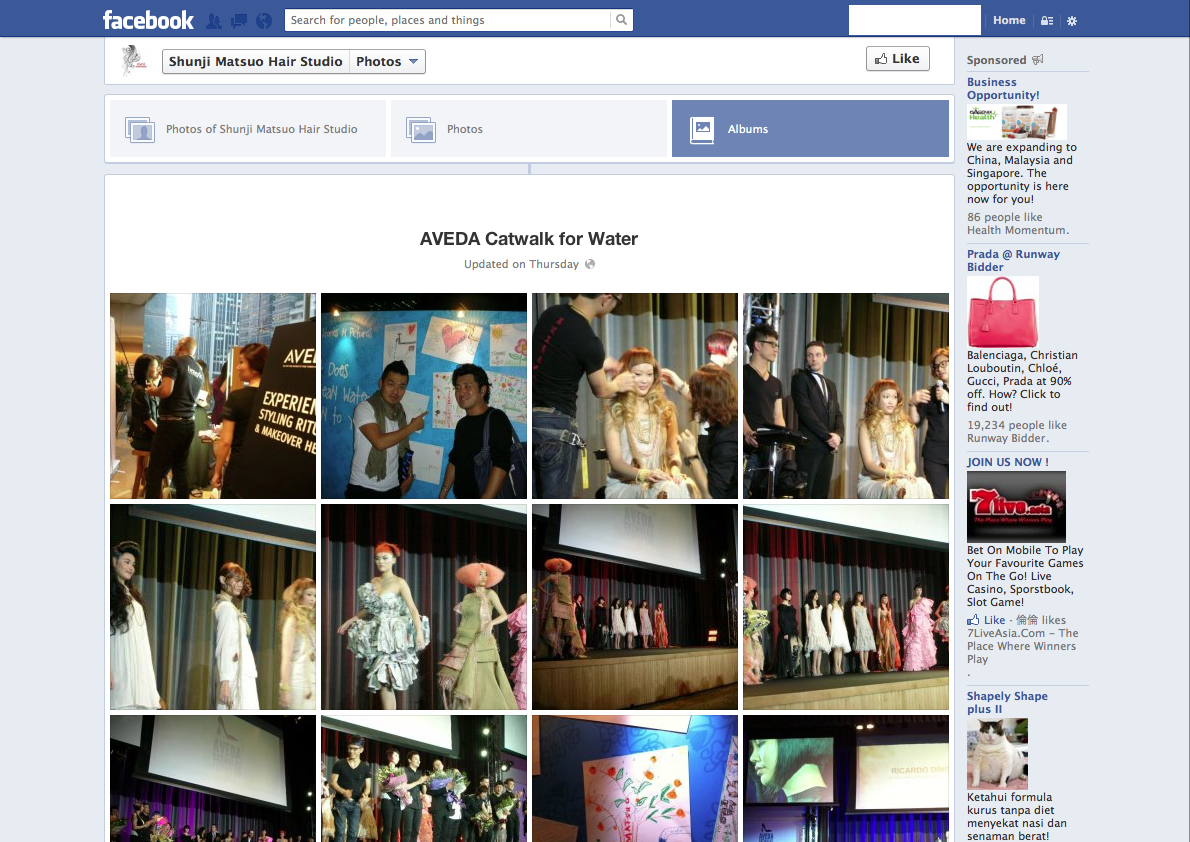The height and width of the screenshot is (842, 1190).
Task: Click the Photos tab icon
Action: click(x=420, y=130)
